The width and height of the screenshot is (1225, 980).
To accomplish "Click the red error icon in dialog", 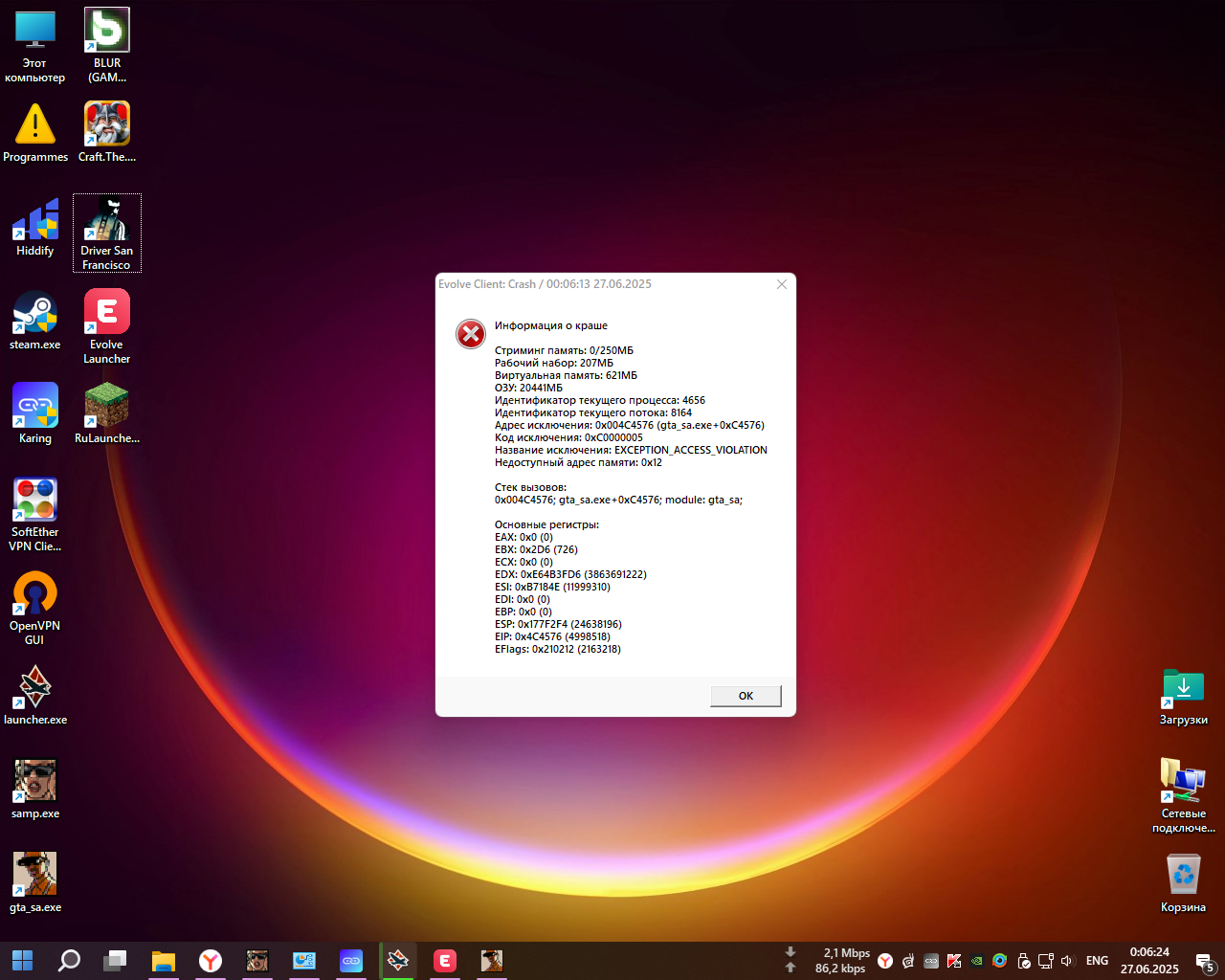I will point(470,334).
